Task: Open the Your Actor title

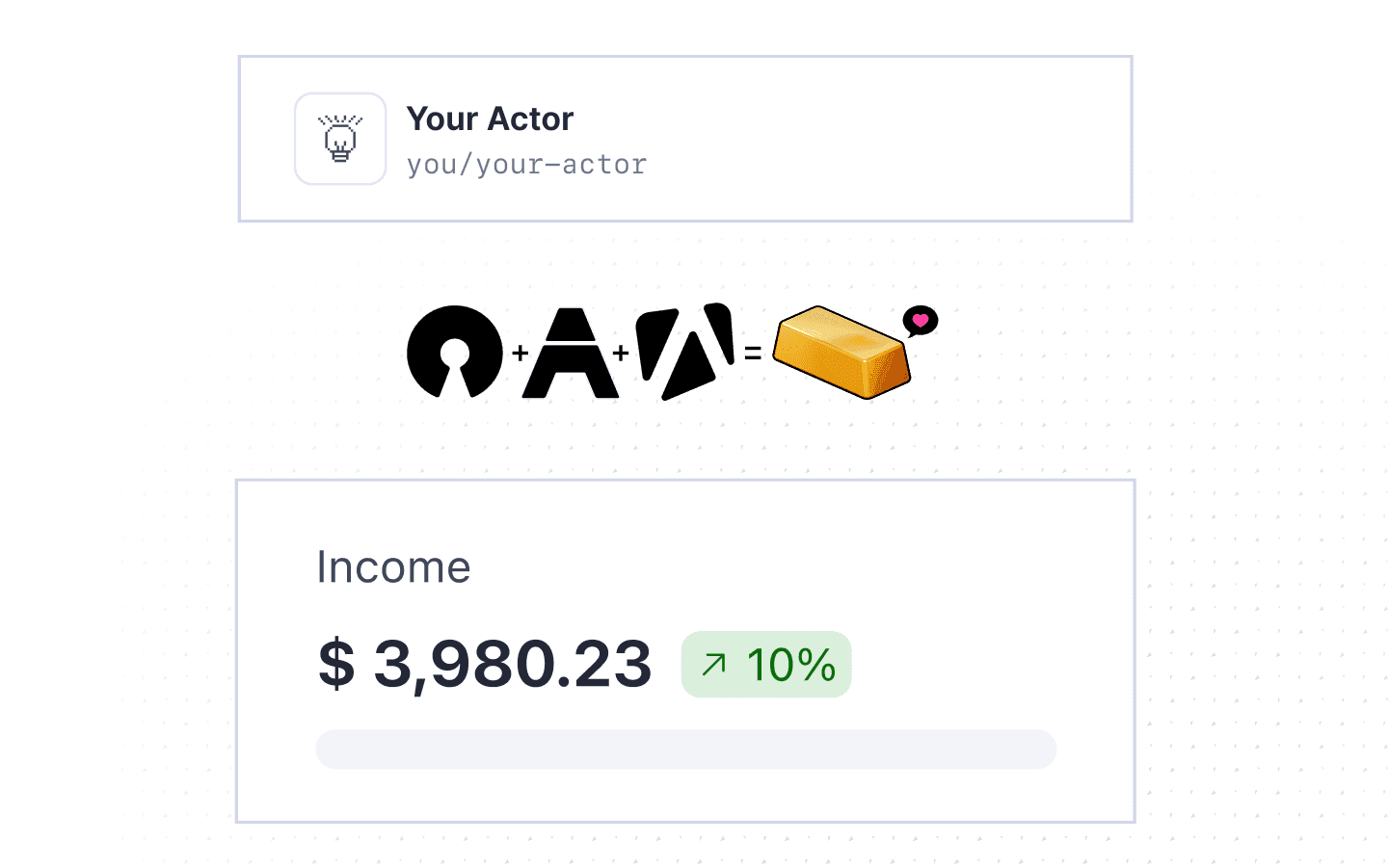Action: [x=490, y=119]
